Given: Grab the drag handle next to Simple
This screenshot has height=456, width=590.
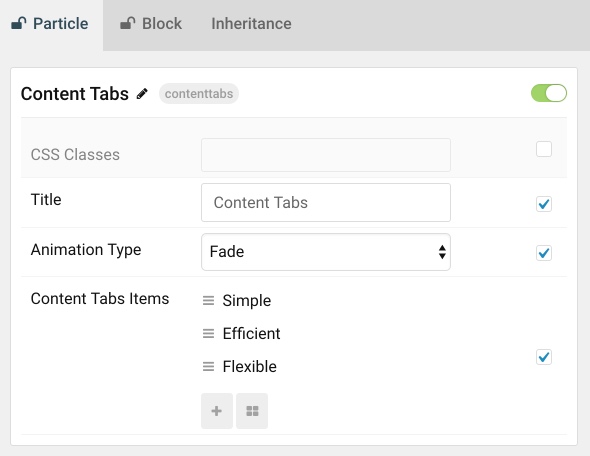Looking at the screenshot, I should [208, 300].
